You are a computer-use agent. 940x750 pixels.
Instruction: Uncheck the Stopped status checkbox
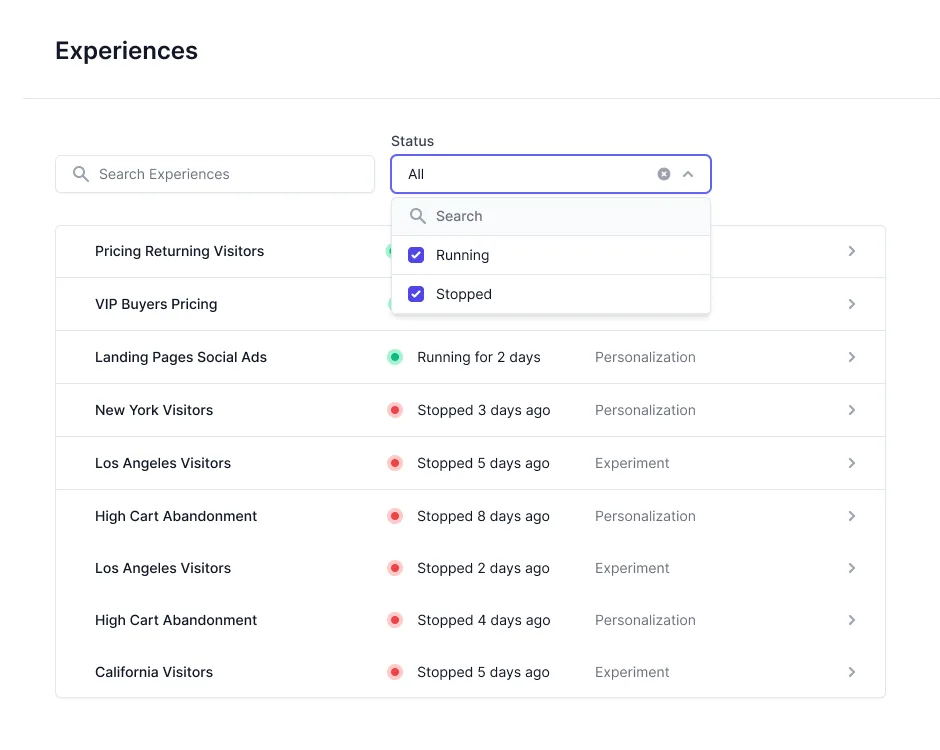tap(417, 294)
